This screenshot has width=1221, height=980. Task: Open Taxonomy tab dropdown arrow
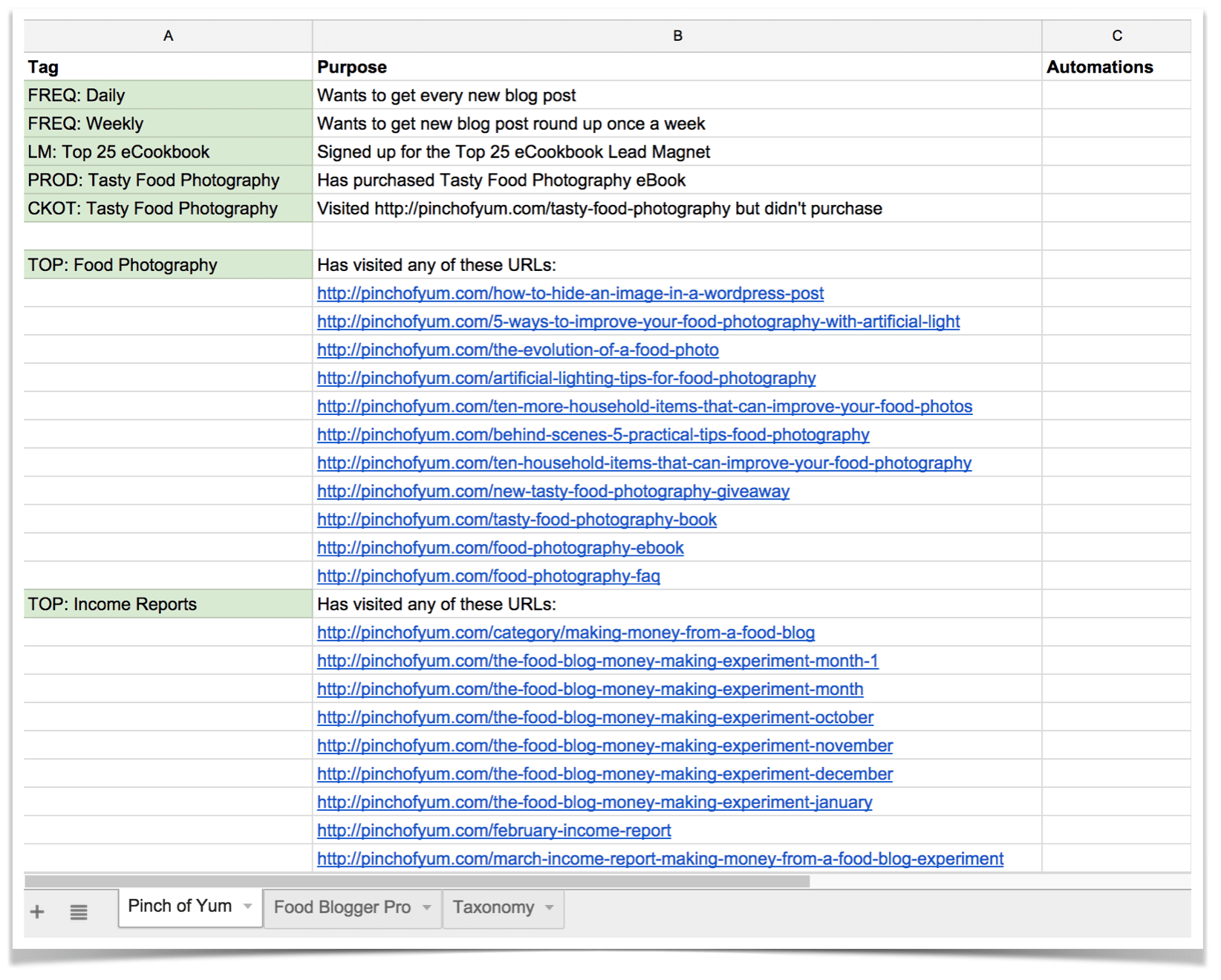click(x=550, y=908)
